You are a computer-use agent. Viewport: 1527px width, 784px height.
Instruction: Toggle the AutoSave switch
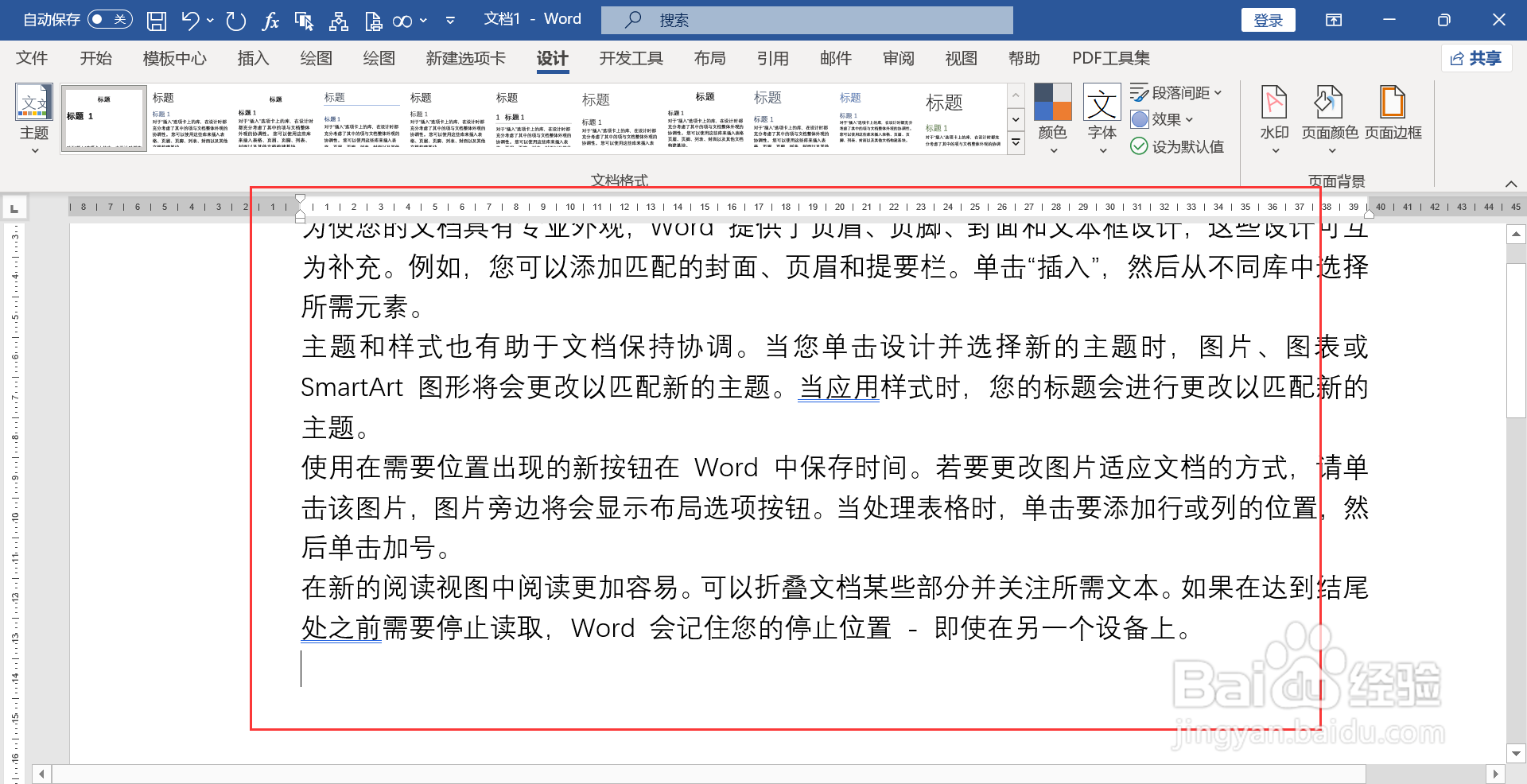[x=110, y=19]
